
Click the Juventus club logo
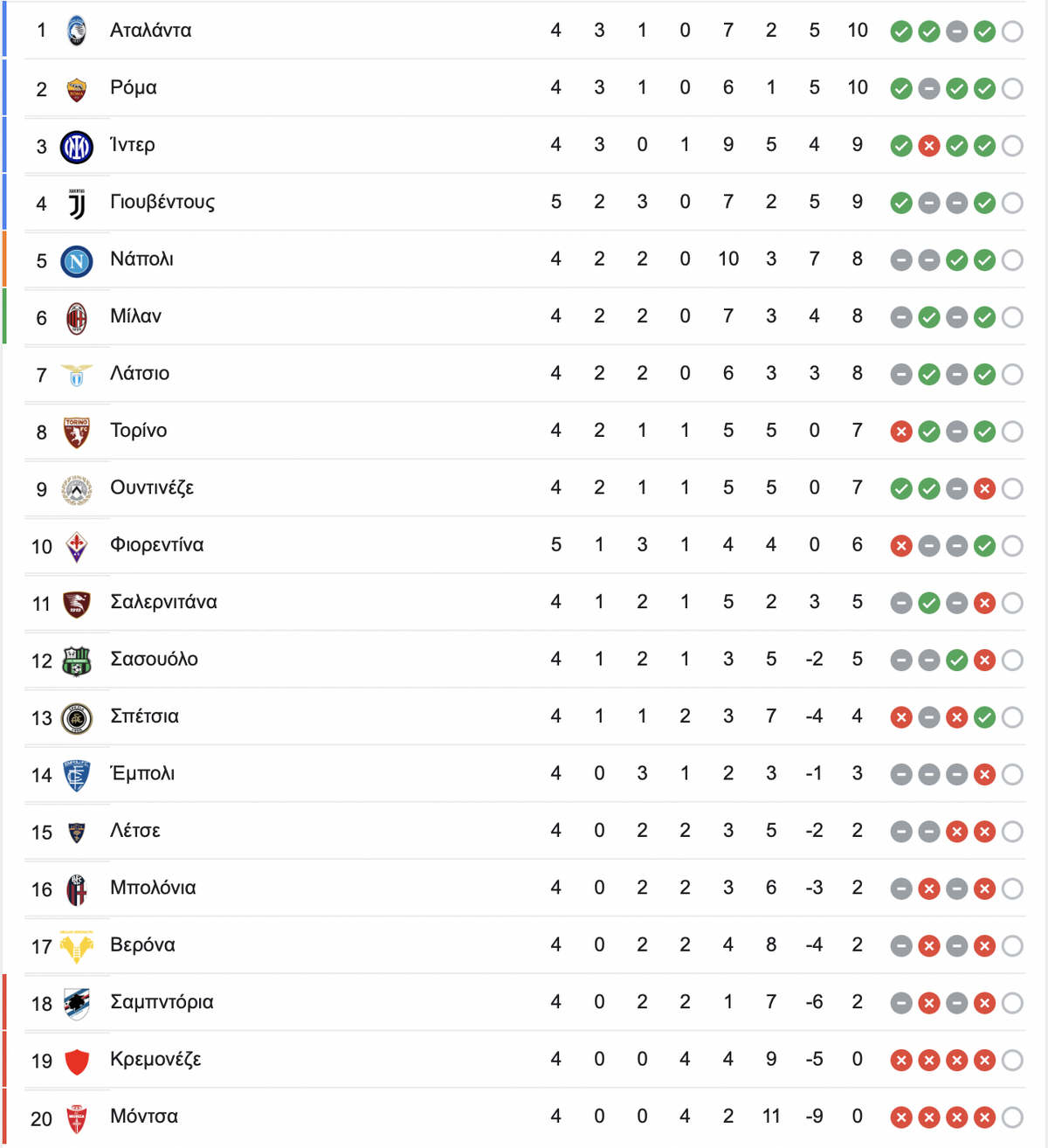[77, 204]
